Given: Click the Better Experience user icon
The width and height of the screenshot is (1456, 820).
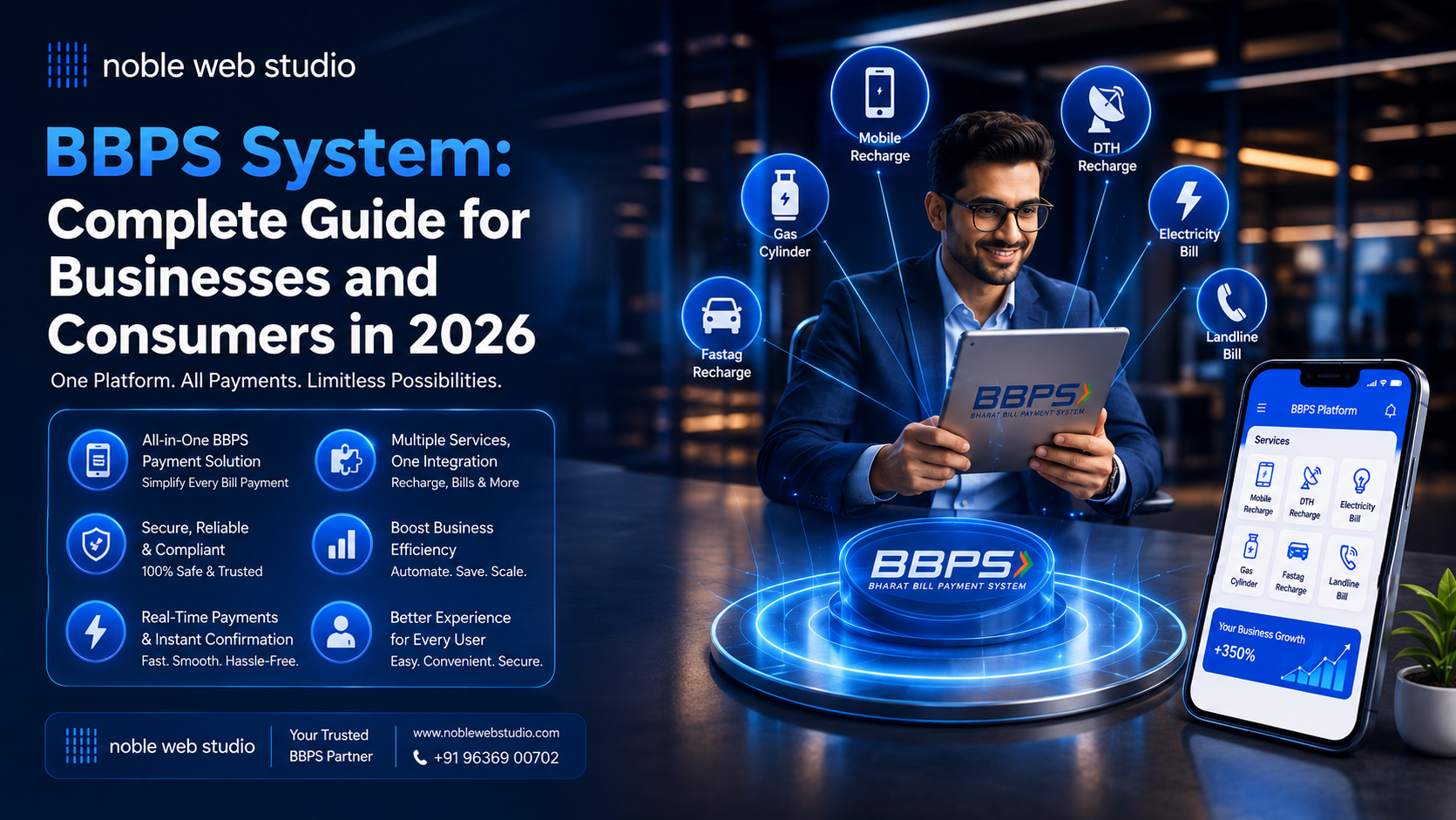Looking at the screenshot, I should tap(341, 631).
